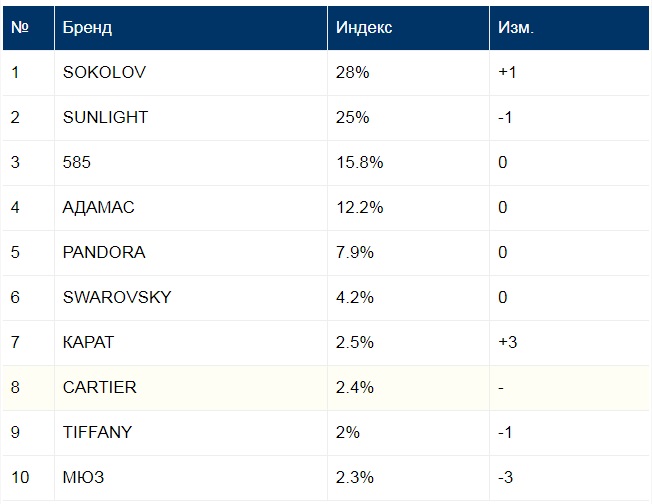Screen dimensions: 652x504
Task: Click the -3 change value
Action: tap(505, 477)
